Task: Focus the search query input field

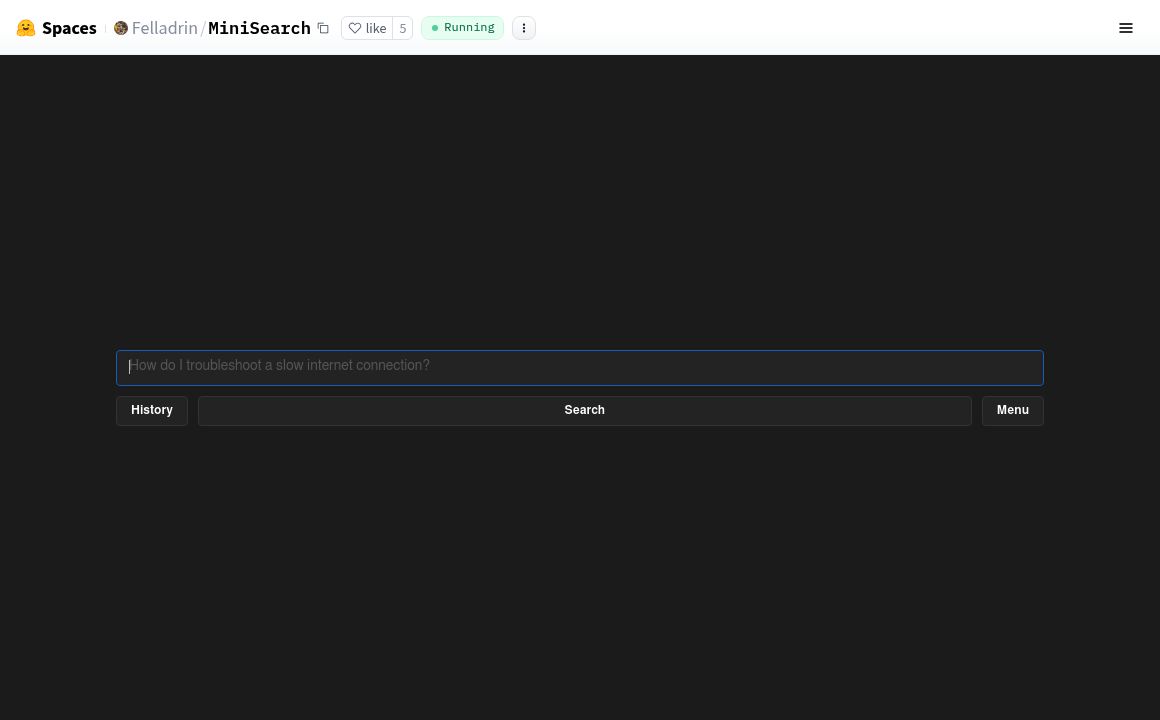Action: 580,367
